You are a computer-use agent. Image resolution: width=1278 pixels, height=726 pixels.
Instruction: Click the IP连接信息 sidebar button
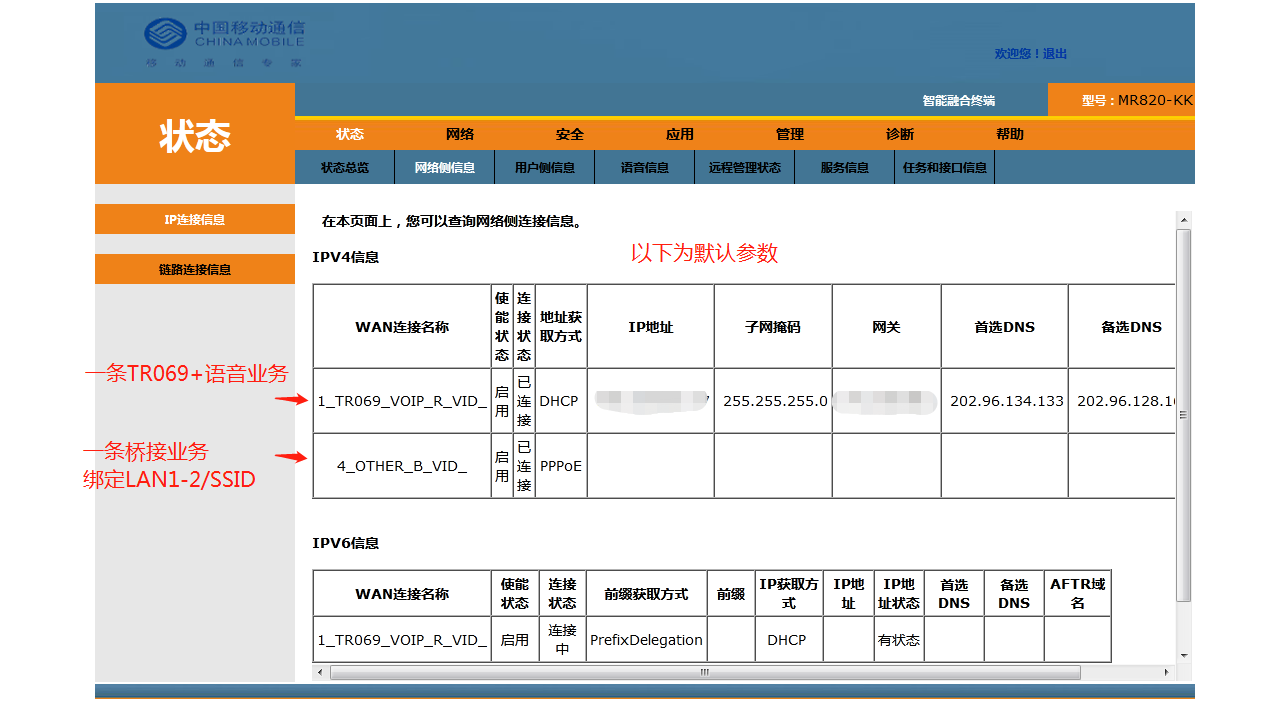pos(195,220)
